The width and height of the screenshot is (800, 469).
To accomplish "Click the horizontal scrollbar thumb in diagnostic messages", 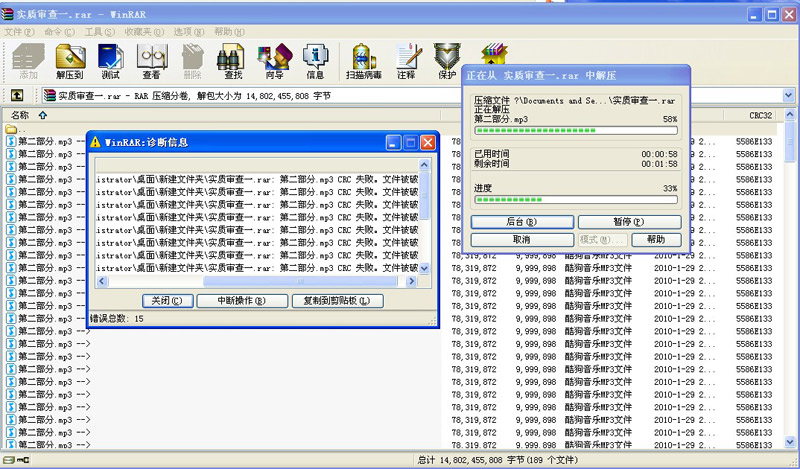I will tap(300, 281).
